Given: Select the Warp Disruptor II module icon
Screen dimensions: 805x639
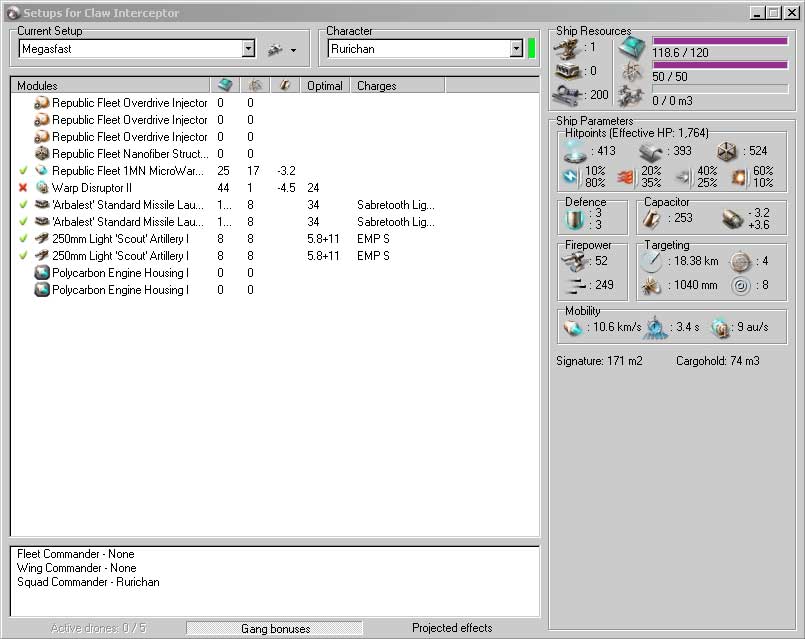Looking at the screenshot, I should (x=42, y=187).
